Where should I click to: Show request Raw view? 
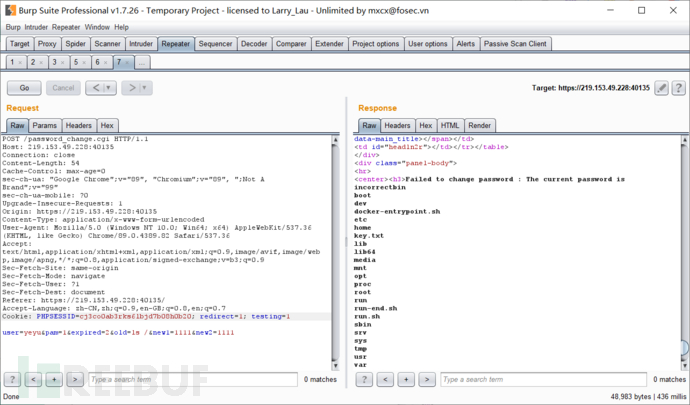pyautogui.click(x=18, y=125)
